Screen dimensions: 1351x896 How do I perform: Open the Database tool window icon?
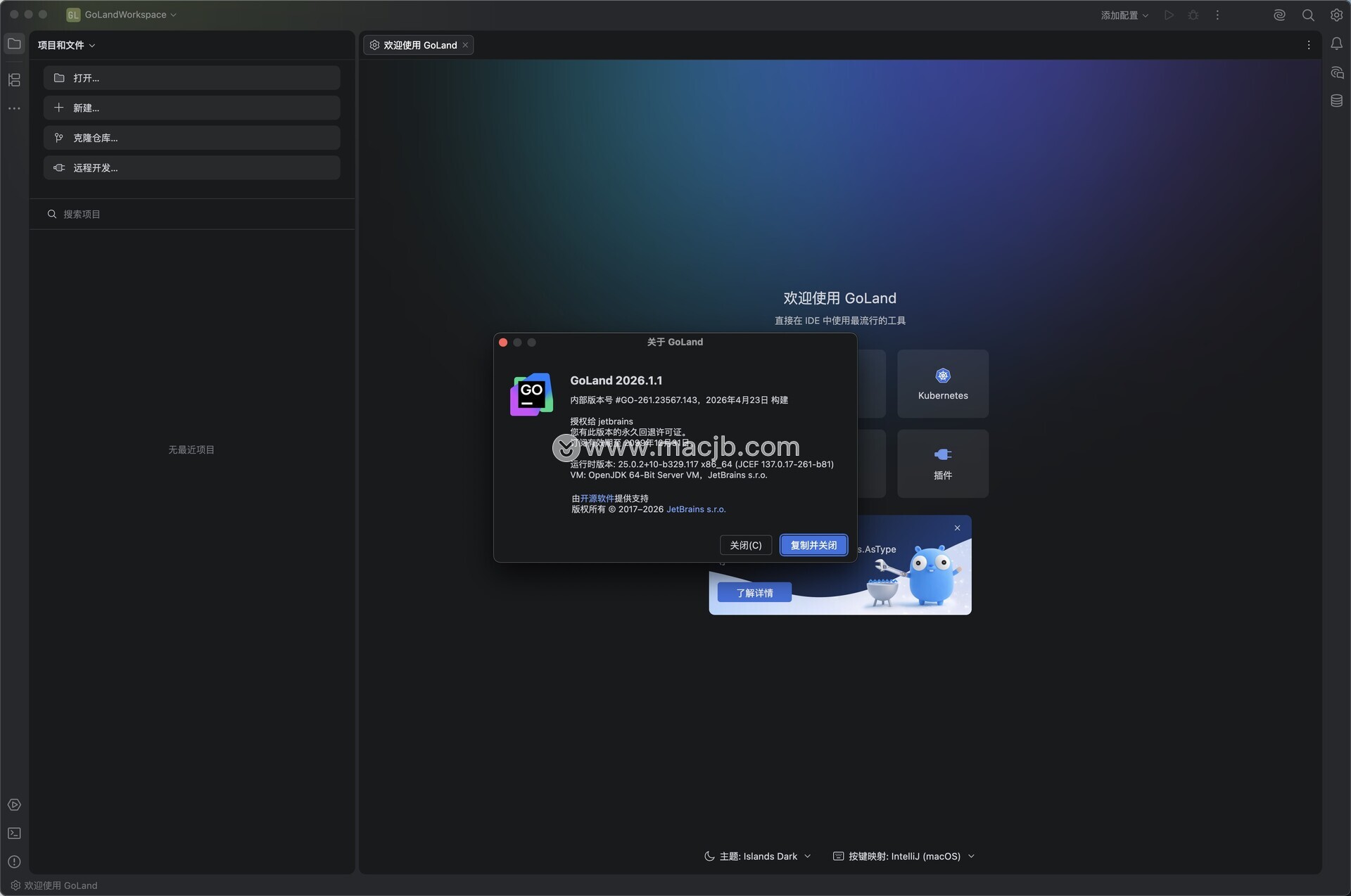(1336, 101)
